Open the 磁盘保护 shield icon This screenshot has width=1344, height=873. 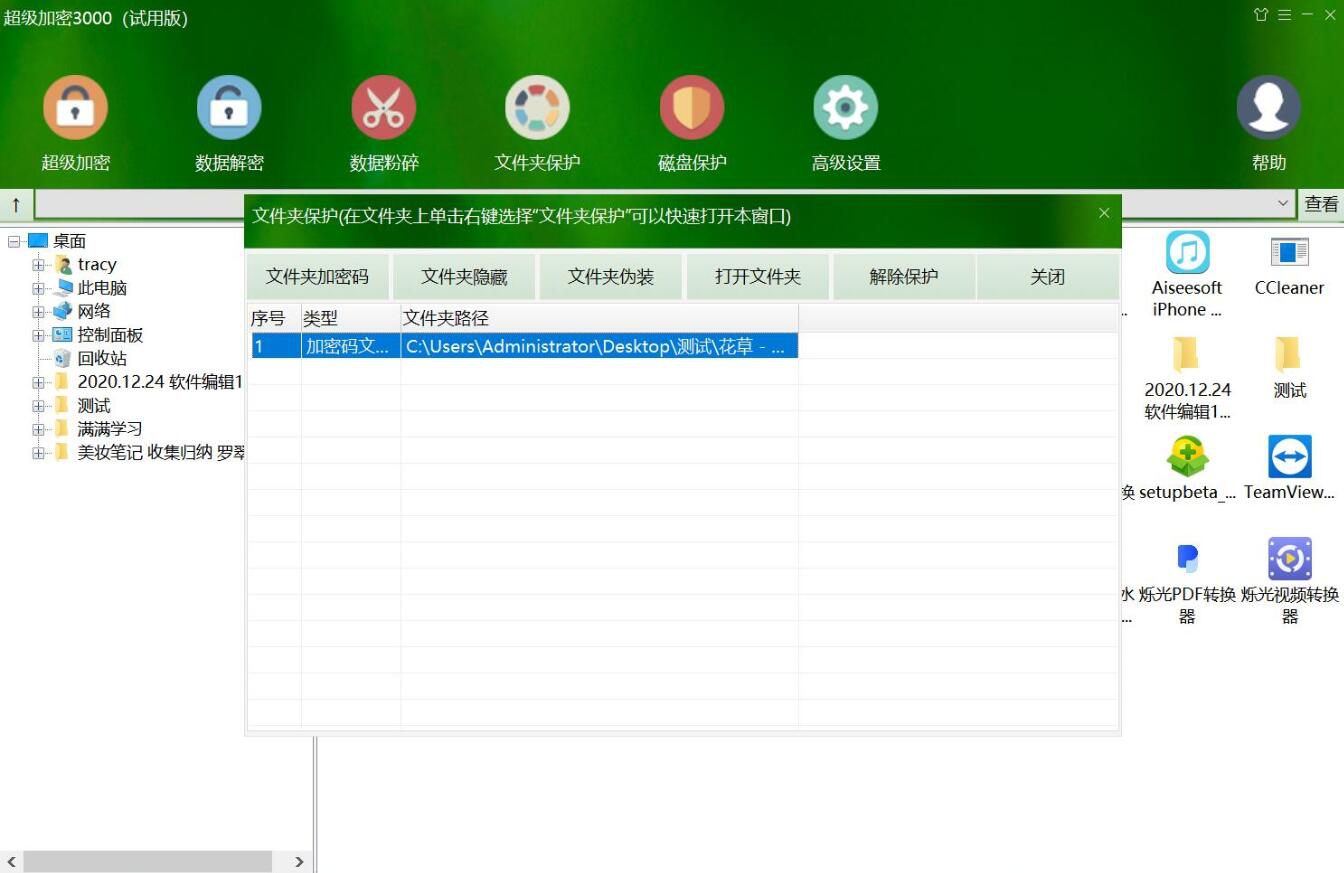click(691, 108)
